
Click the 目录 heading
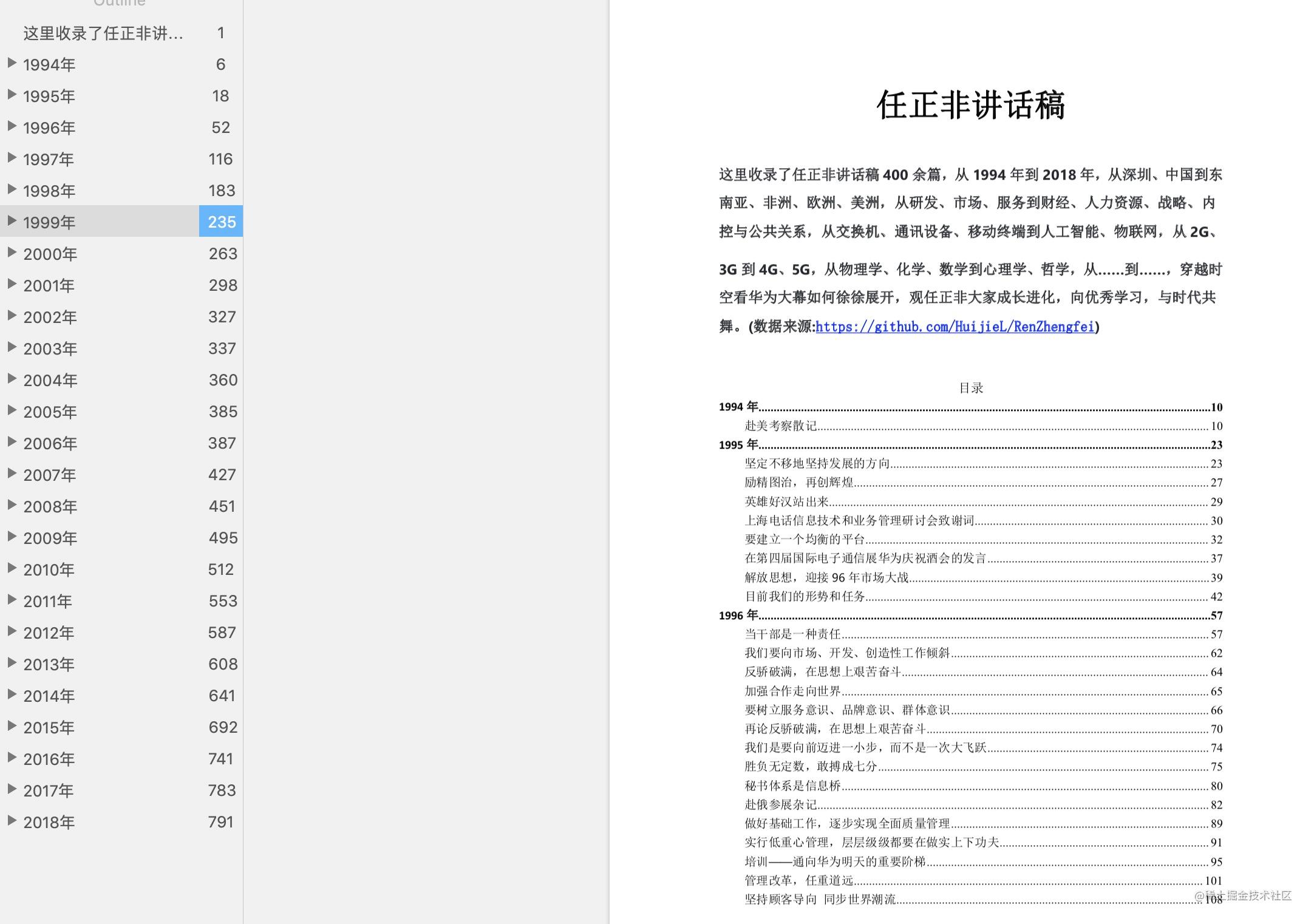(971, 388)
